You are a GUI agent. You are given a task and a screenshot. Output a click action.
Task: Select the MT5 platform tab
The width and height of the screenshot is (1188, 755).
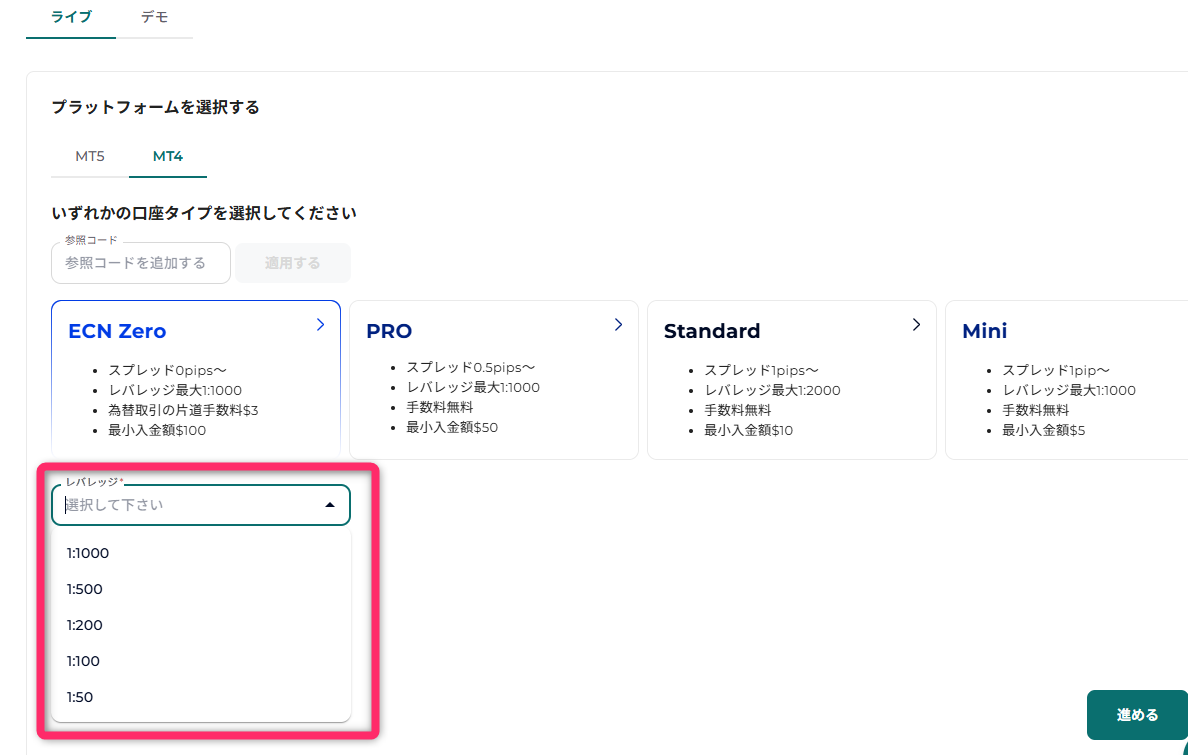point(90,156)
